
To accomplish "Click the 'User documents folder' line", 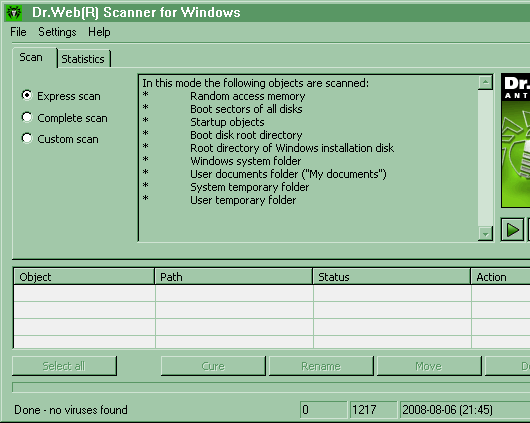I will pyautogui.click(x=288, y=174).
